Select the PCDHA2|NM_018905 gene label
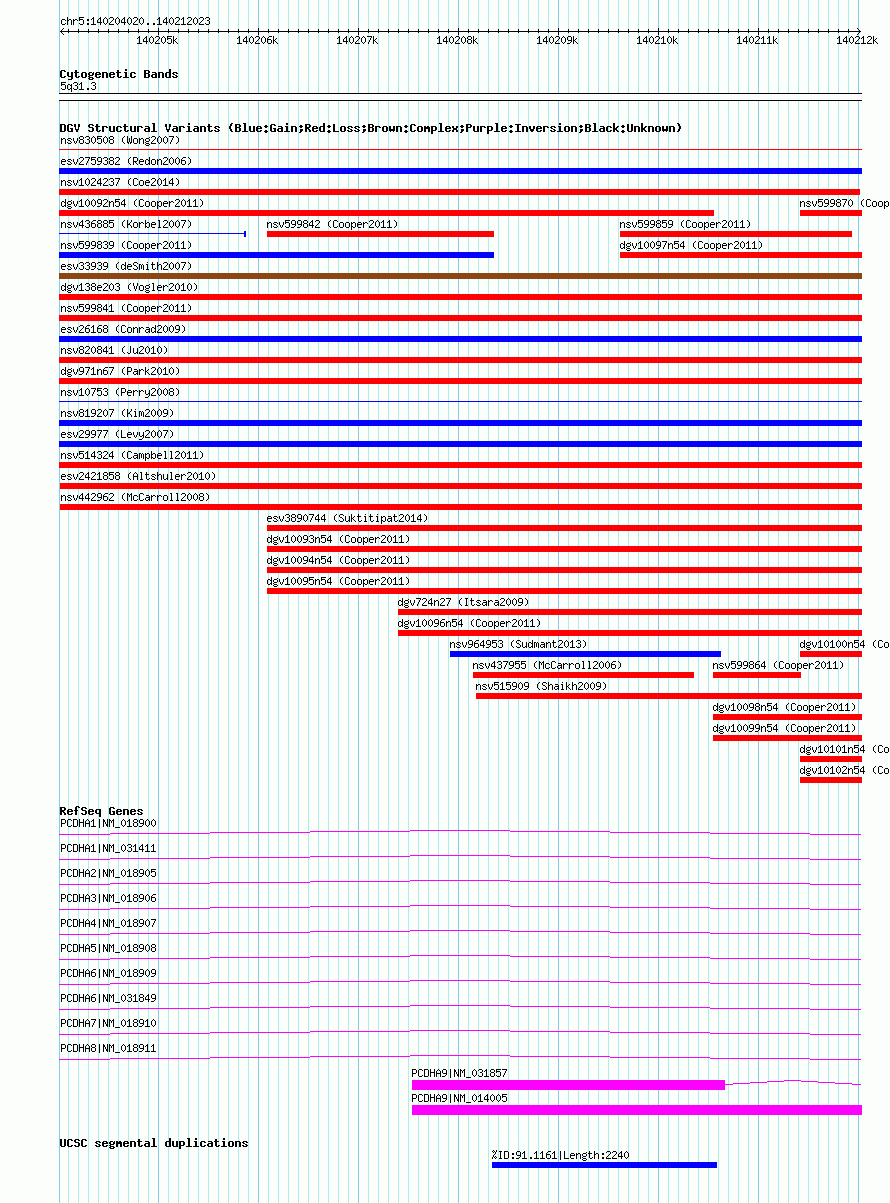This screenshot has width=890, height=1203. [x=108, y=873]
